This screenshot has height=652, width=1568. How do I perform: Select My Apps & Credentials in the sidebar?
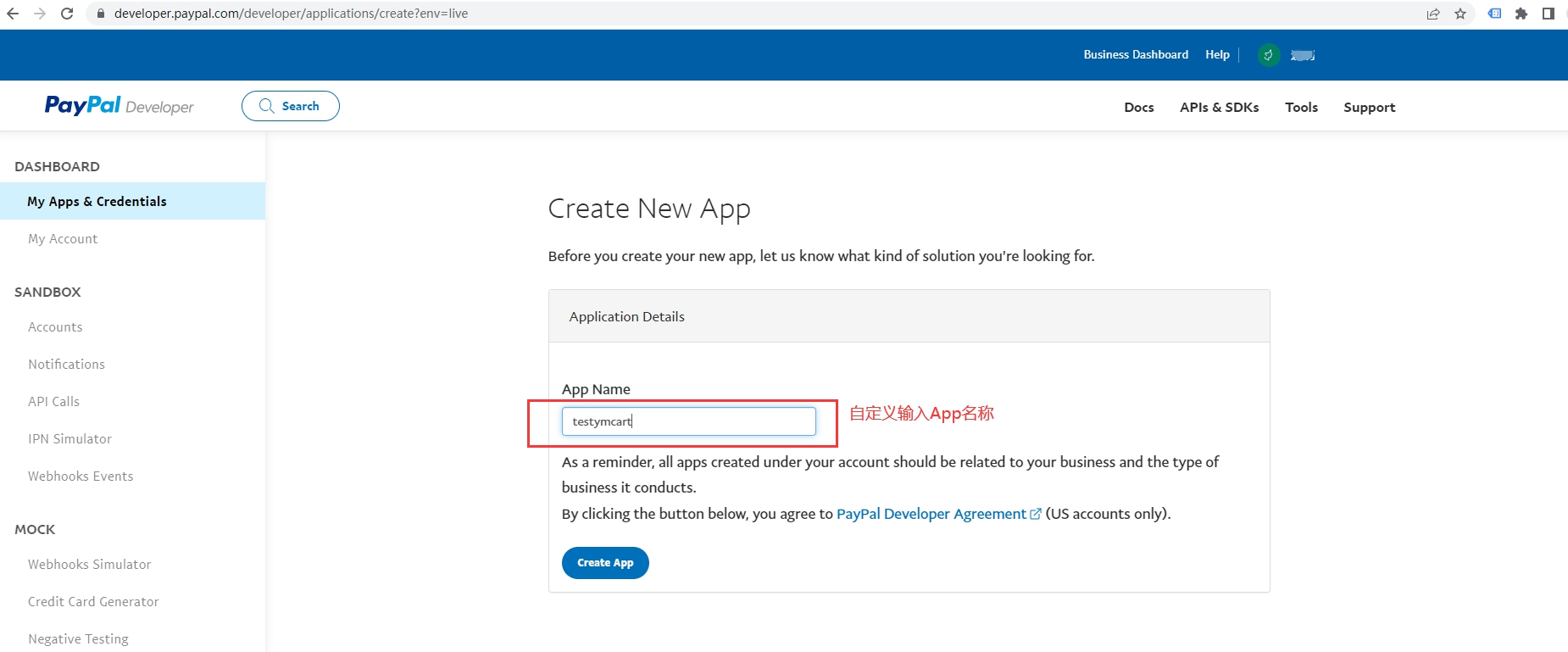pyautogui.click(x=132, y=201)
